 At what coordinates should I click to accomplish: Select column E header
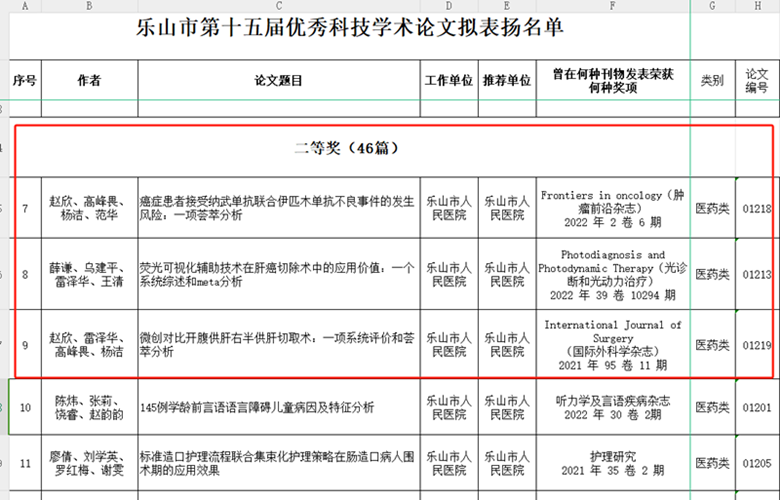[x=507, y=5]
